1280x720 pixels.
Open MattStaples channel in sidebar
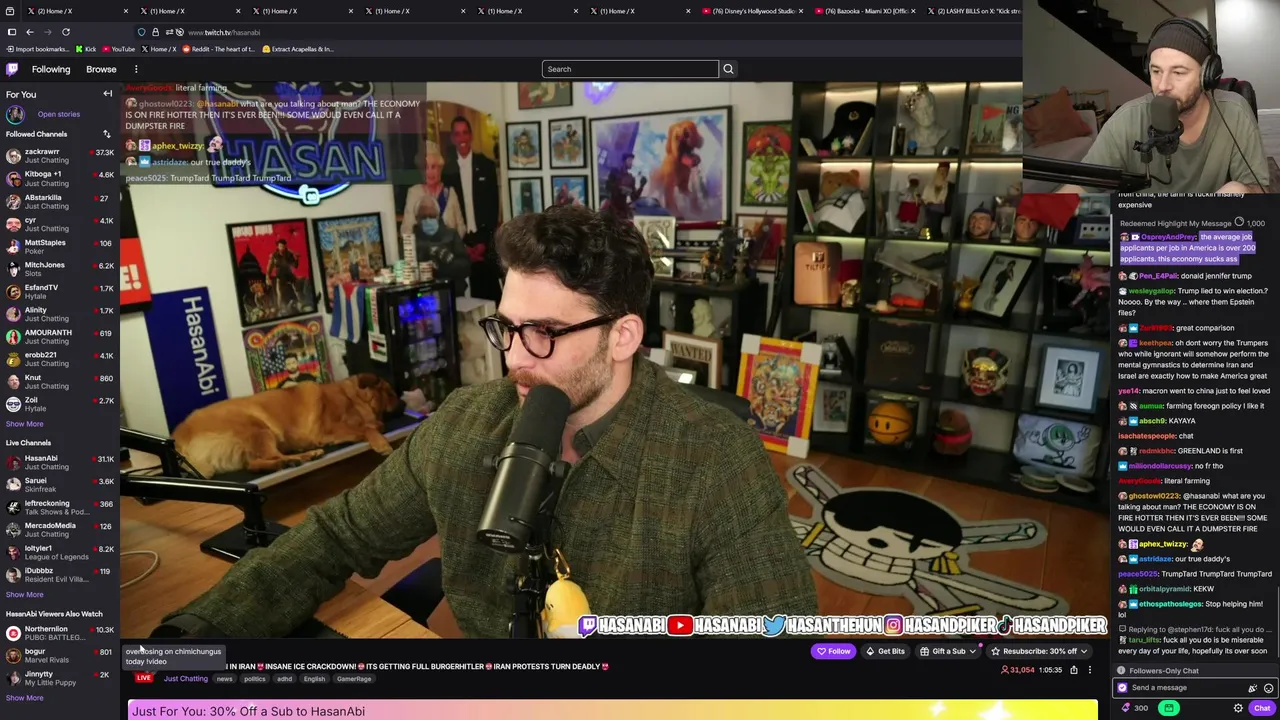coord(60,246)
